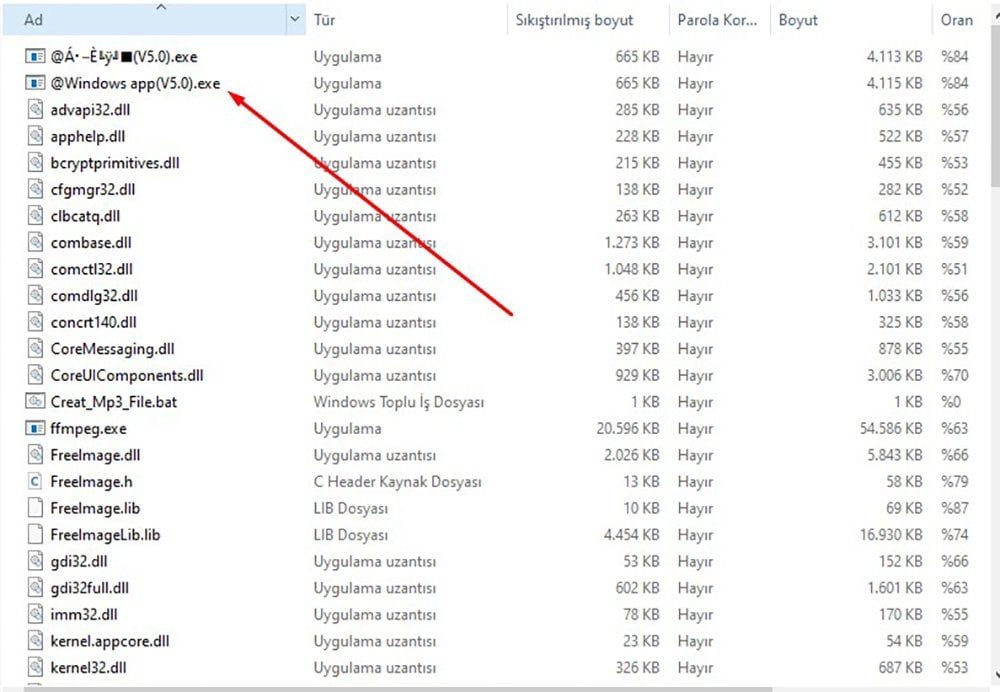Select the combase.dll file name
Screen dimensions: 1000x692
[x=91, y=242]
